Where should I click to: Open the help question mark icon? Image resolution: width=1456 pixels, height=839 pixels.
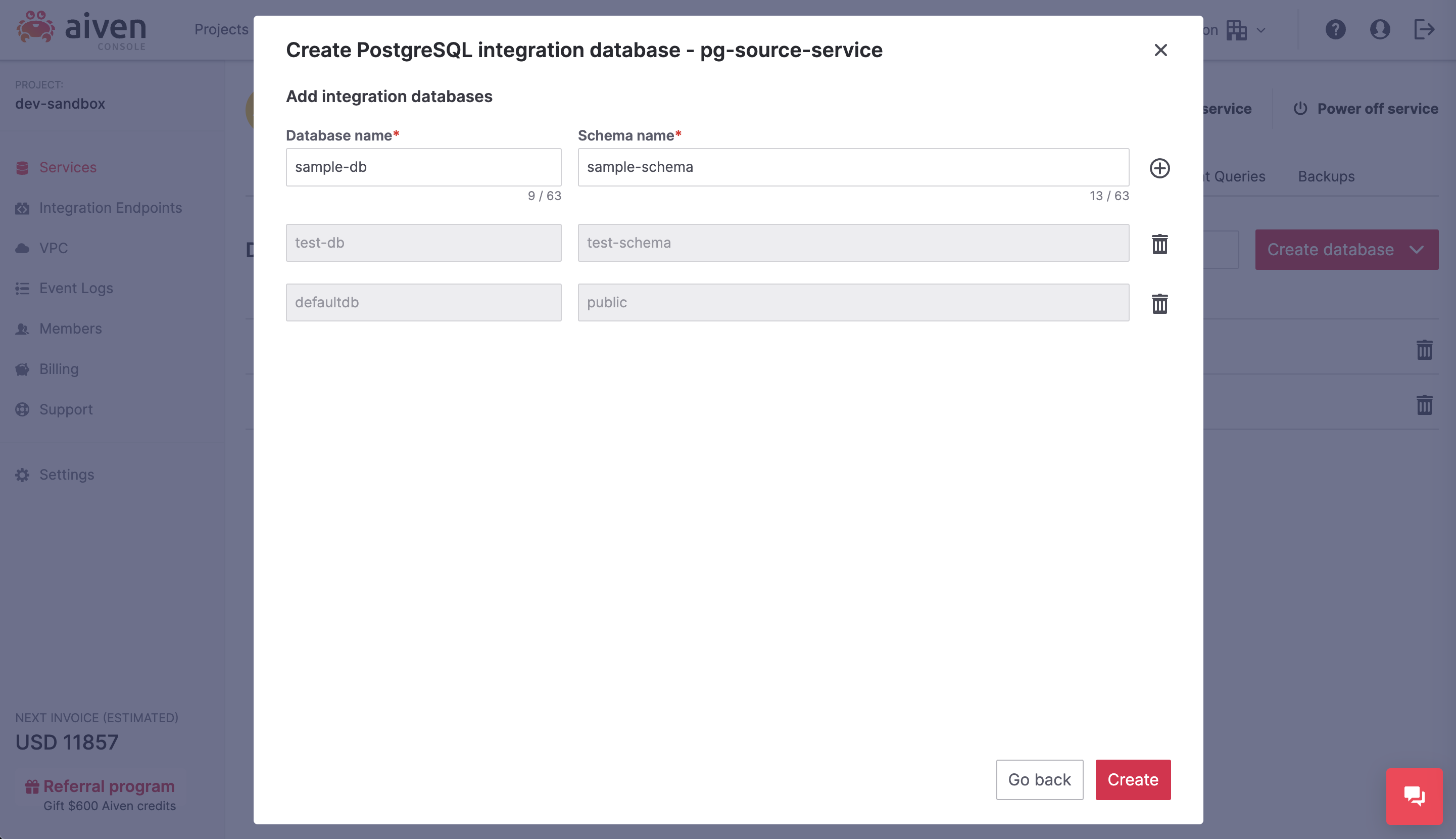[1335, 29]
